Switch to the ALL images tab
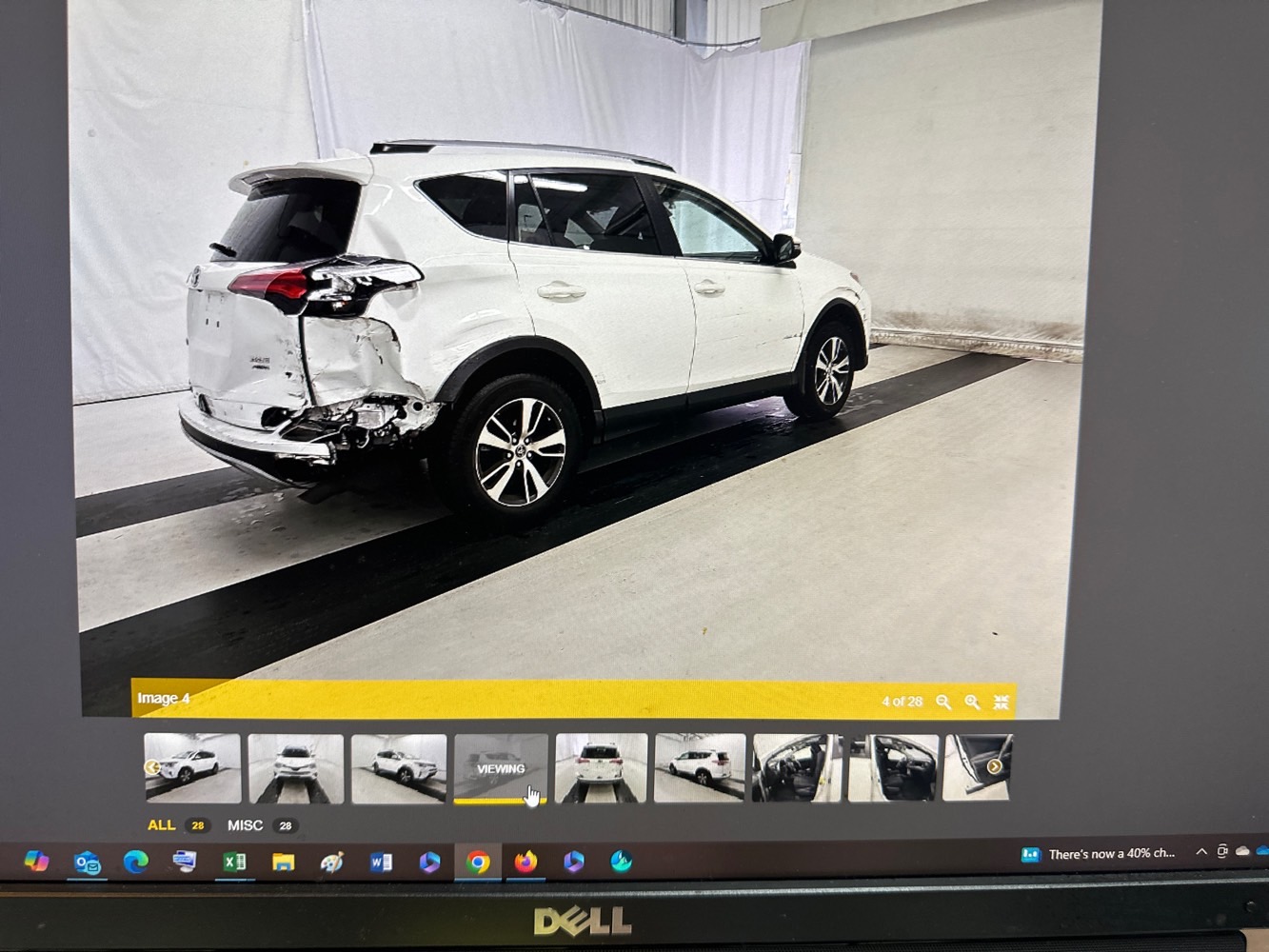The image size is (1269, 952). pos(161,825)
